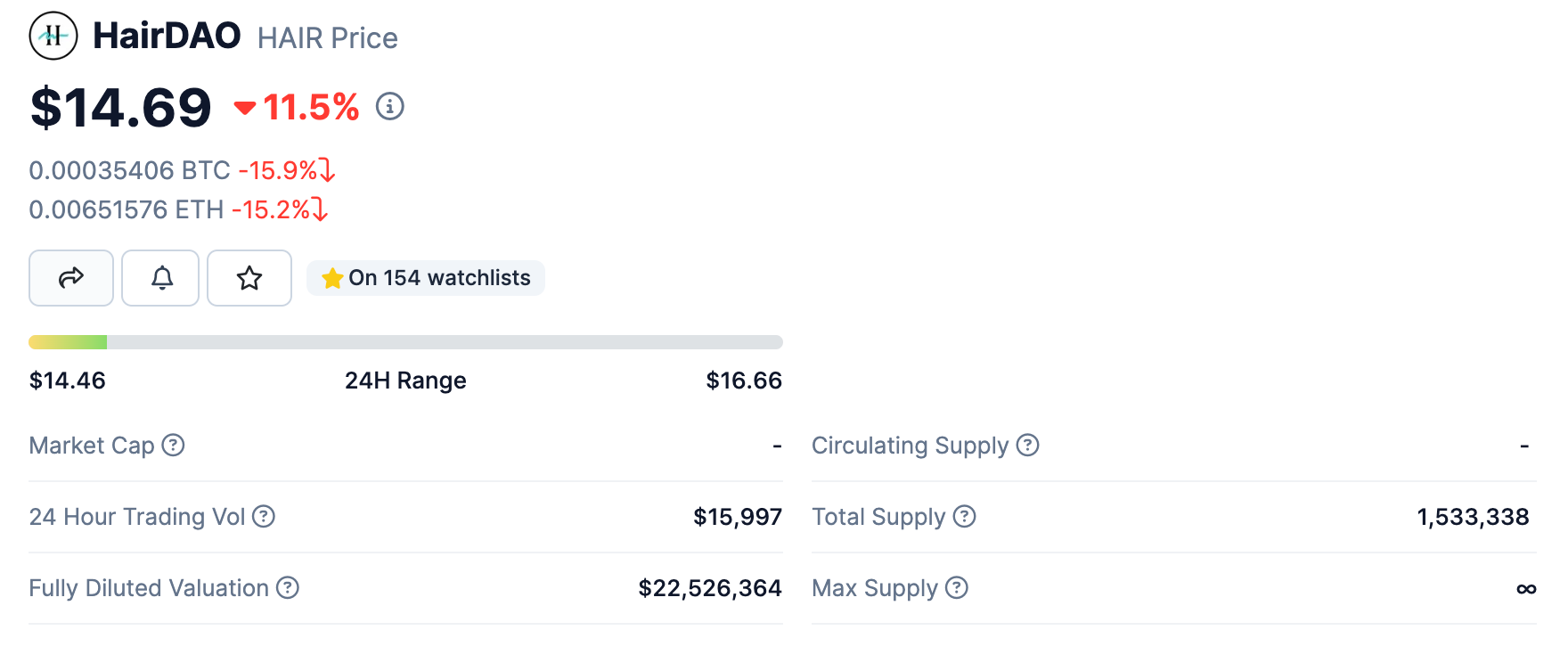
Task: Click the HairDAO logo icon
Action: [53, 37]
